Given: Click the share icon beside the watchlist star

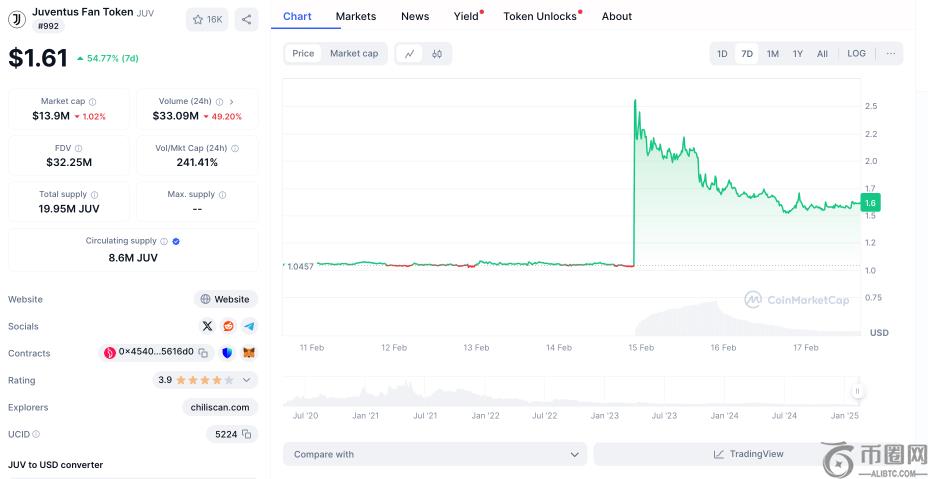Looking at the screenshot, I should [246, 19].
